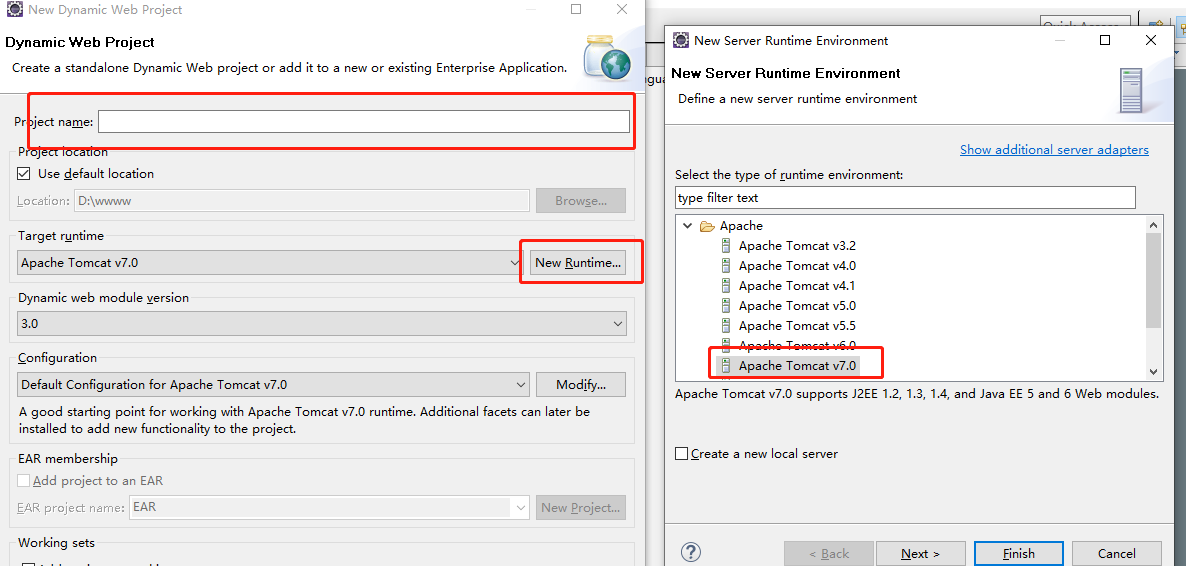Click the Eclipse icon in New Server Runtime title bar
The image size is (1186, 566).
(681, 40)
